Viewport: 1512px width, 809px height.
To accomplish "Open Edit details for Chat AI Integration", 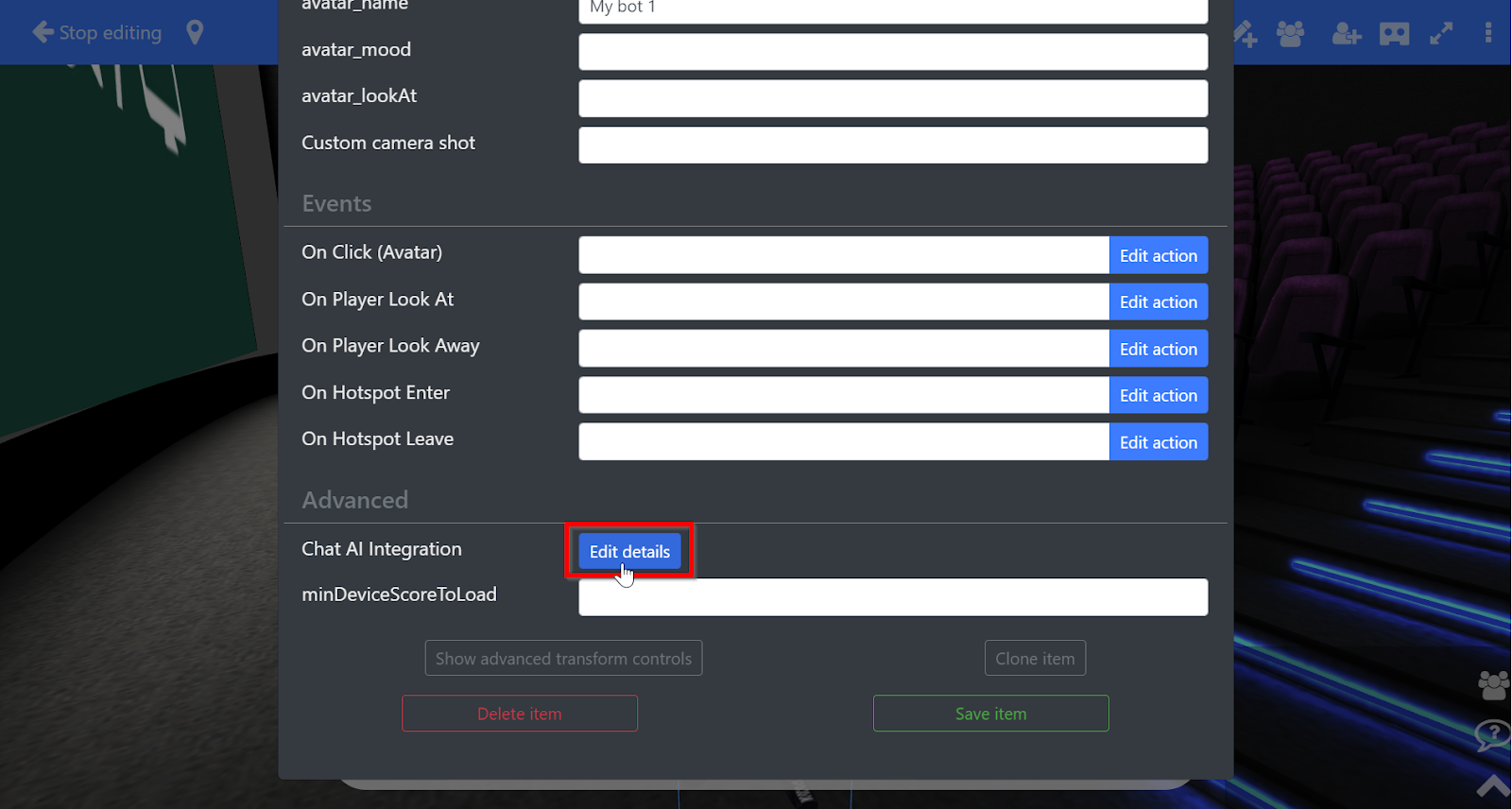I will click(x=629, y=551).
